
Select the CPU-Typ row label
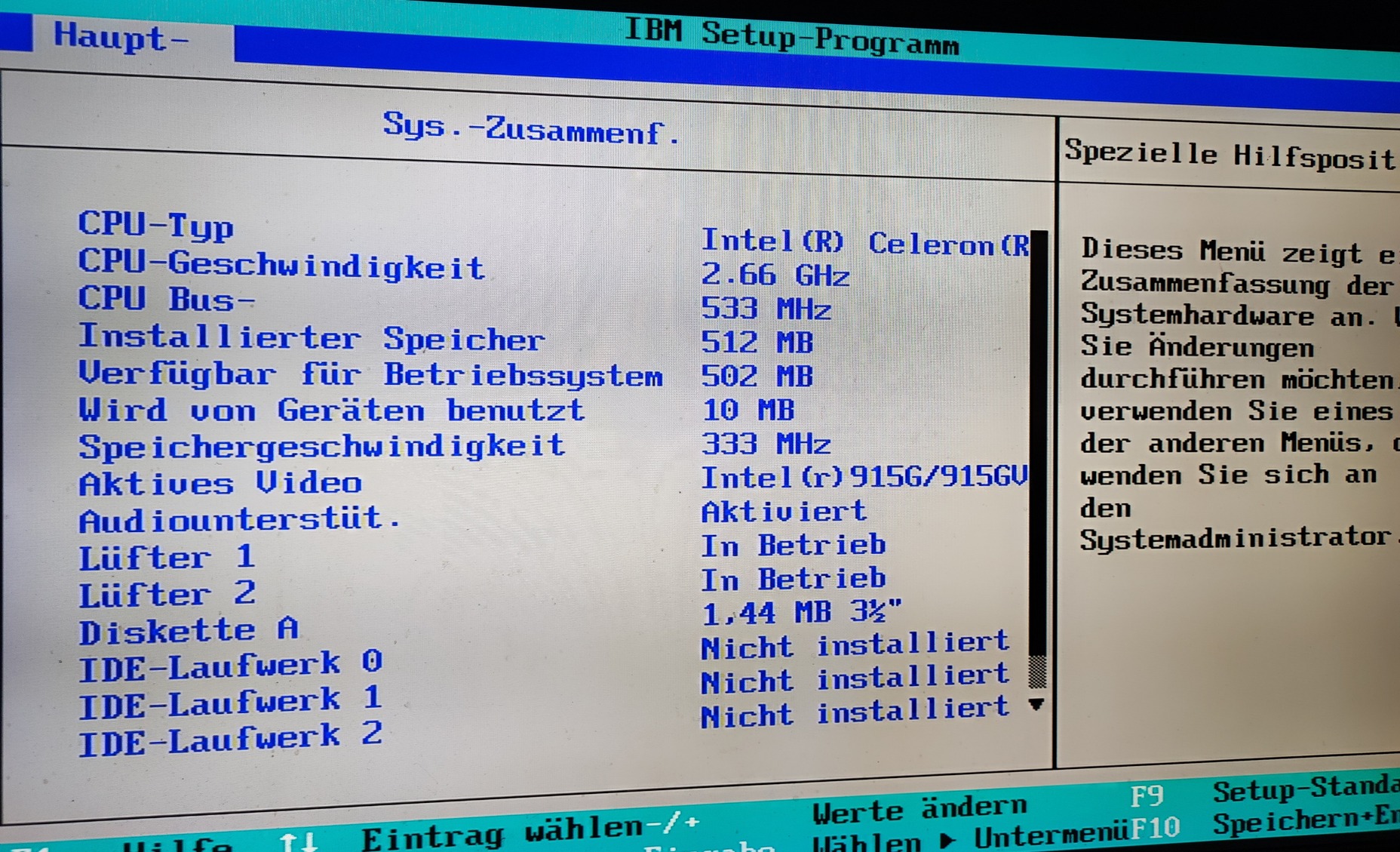coord(156,225)
